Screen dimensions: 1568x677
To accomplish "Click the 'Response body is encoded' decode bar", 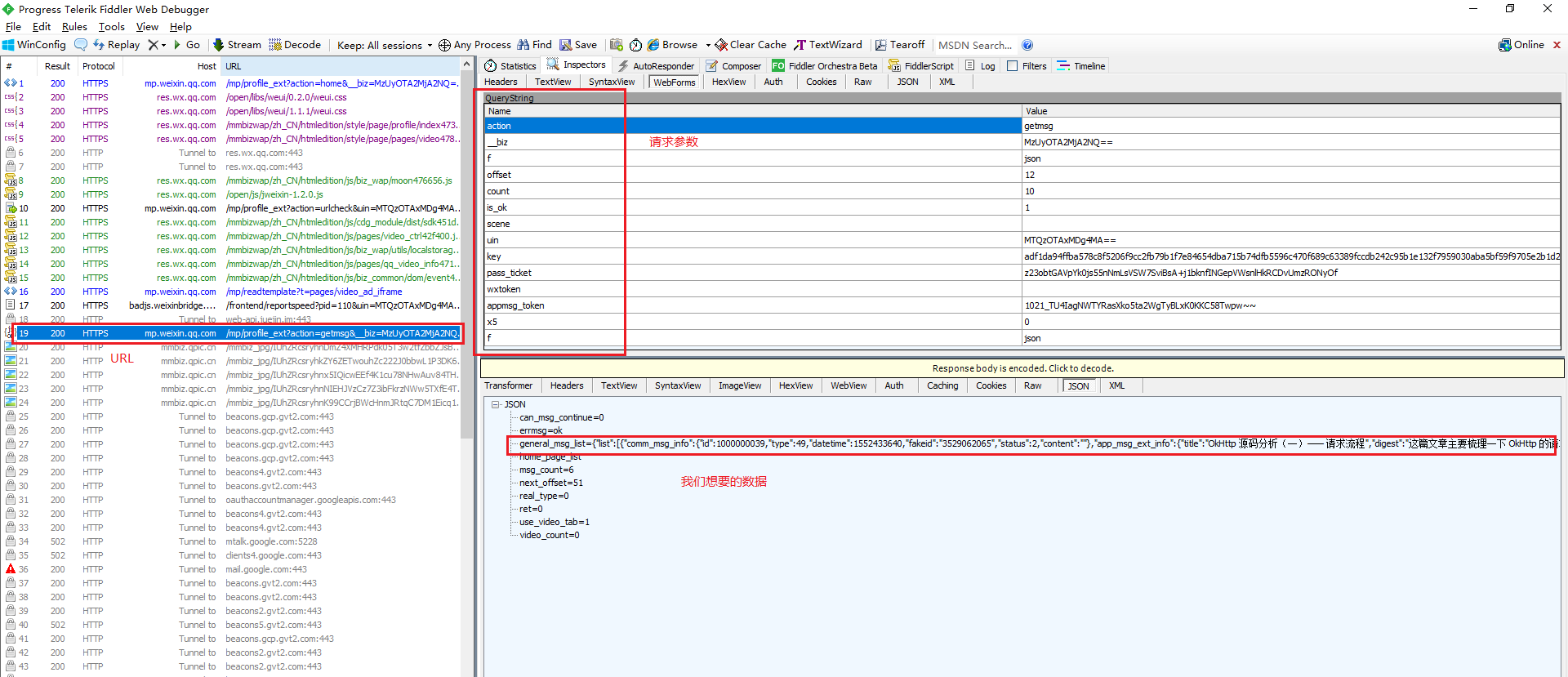I will pos(1022,368).
